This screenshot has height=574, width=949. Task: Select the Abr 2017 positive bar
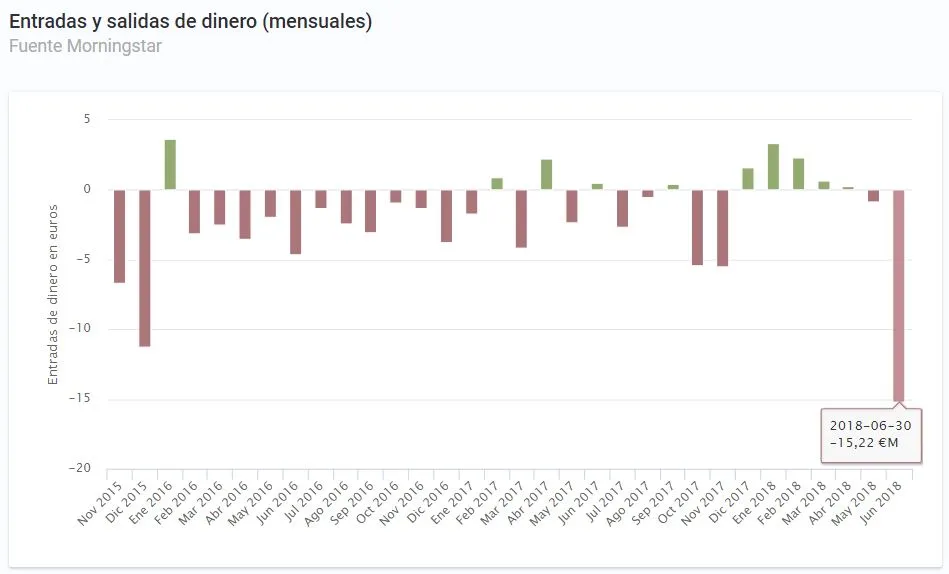pos(546,175)
